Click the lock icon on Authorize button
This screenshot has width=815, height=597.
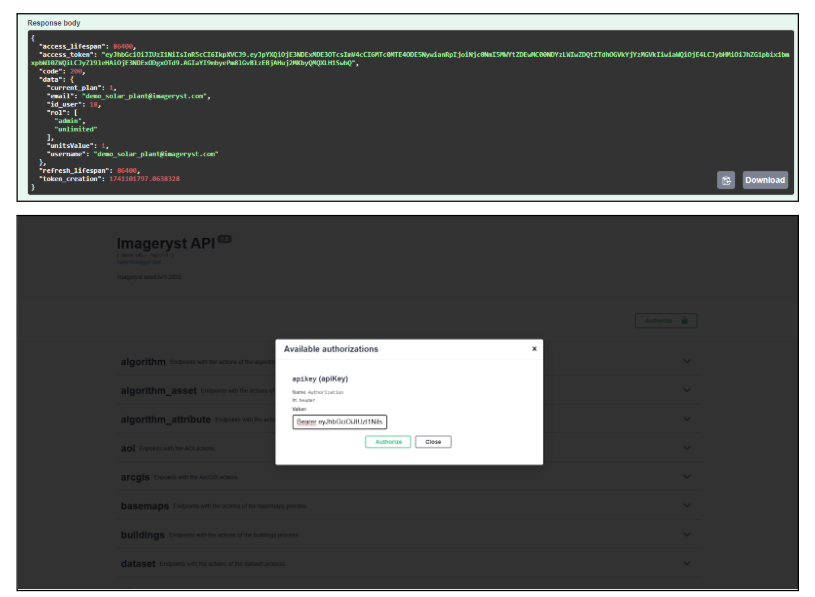tap(685, 321)
